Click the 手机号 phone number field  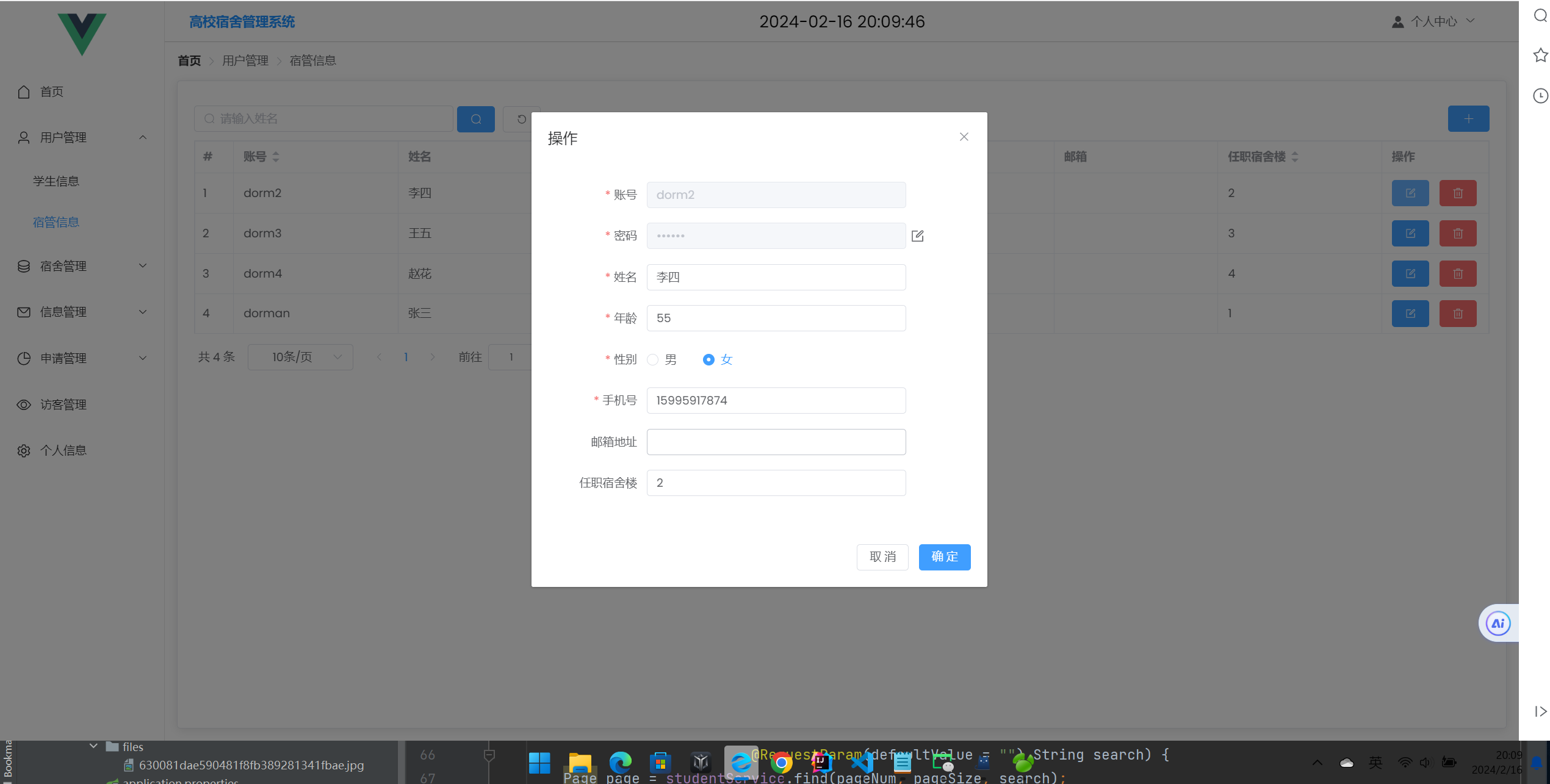(x=776, y=400)
